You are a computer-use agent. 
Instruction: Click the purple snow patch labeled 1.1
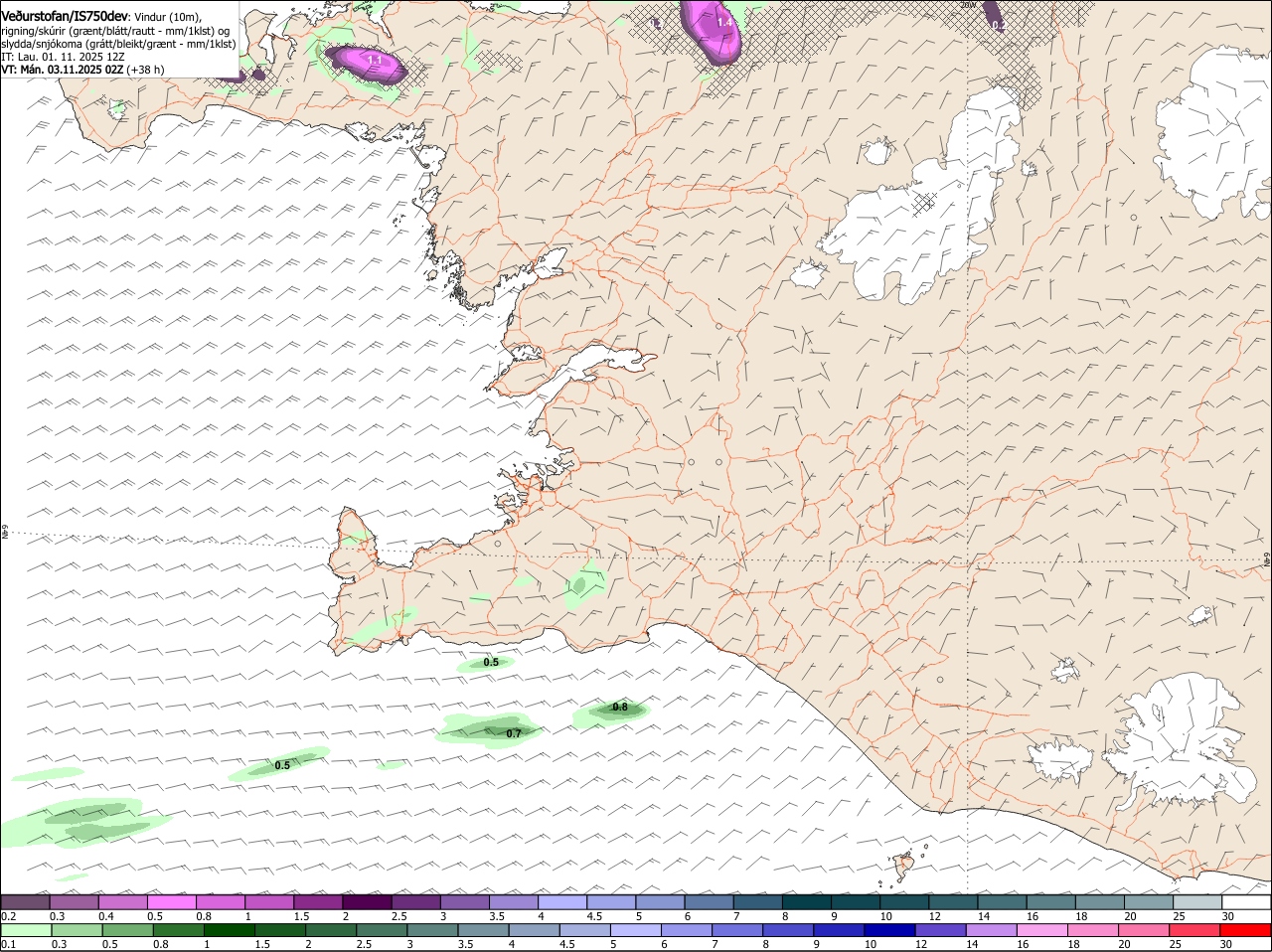point(367,64)
